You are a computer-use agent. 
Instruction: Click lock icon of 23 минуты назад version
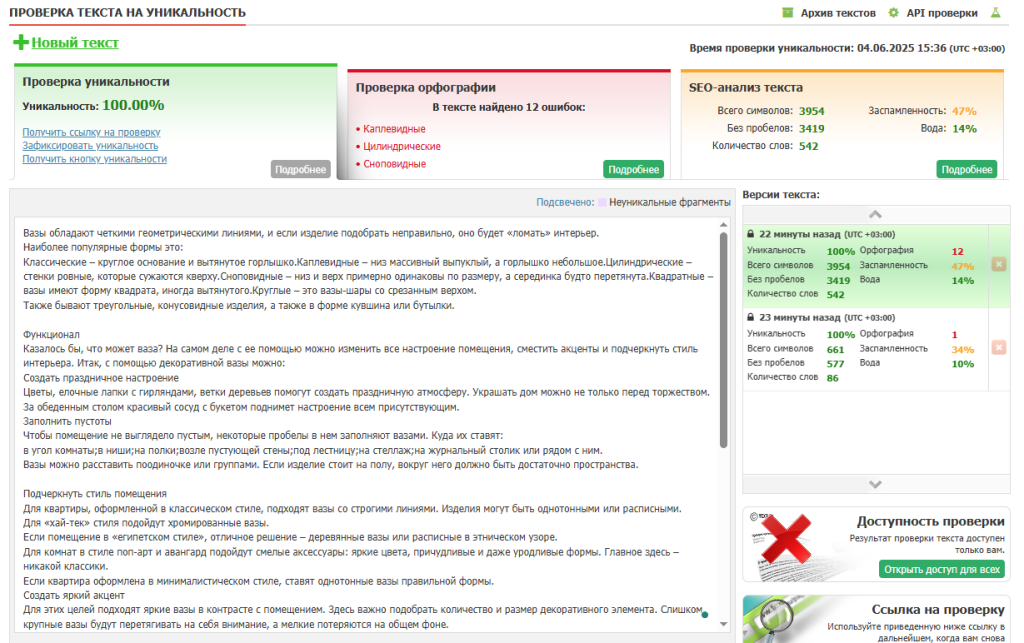[x=750, y=317]
